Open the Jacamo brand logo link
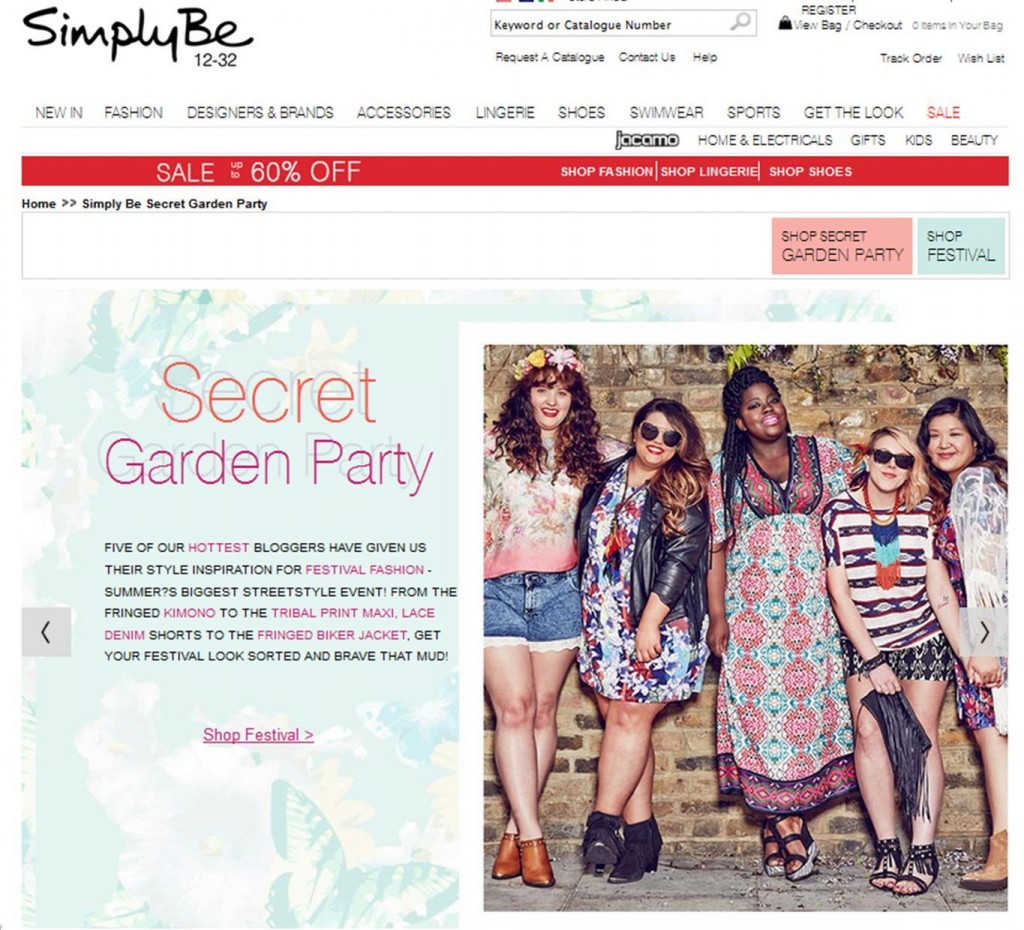Viewport: 1024px width, 930px height. click(647, 140)
